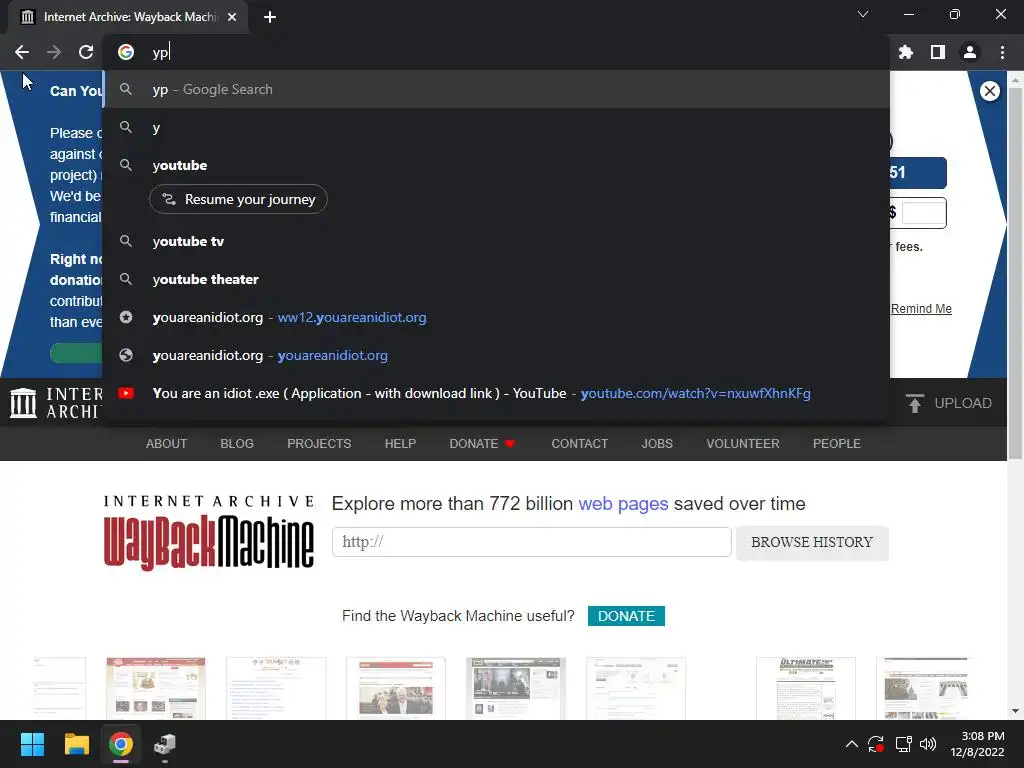Click the 'Resume your journey' chip
This screenshot has height=768, width=1024.
point(238,199)
